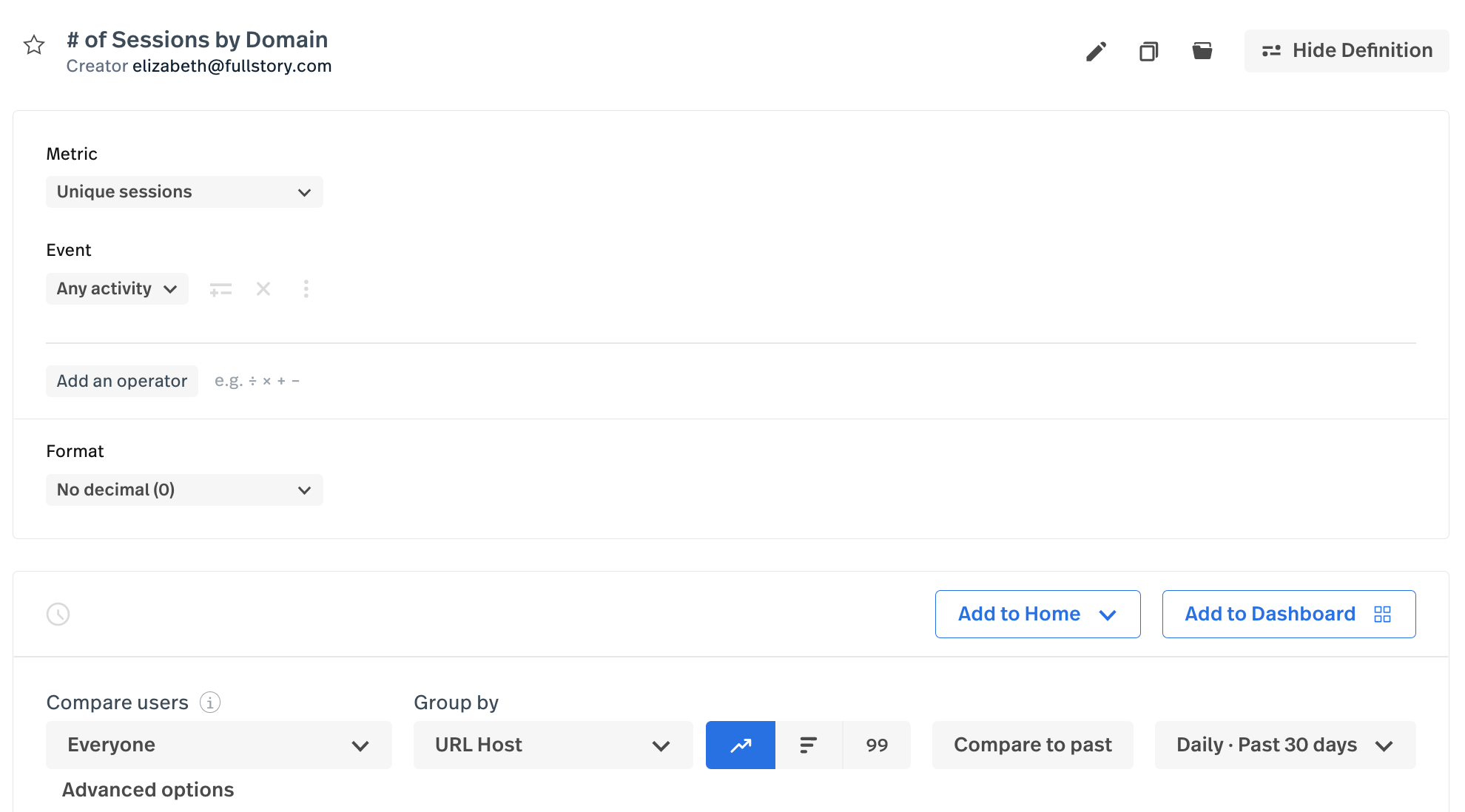The height and width of the screenshot is (812, 1465).
Task: Show info for Compare users
Action: click(210, 703)
